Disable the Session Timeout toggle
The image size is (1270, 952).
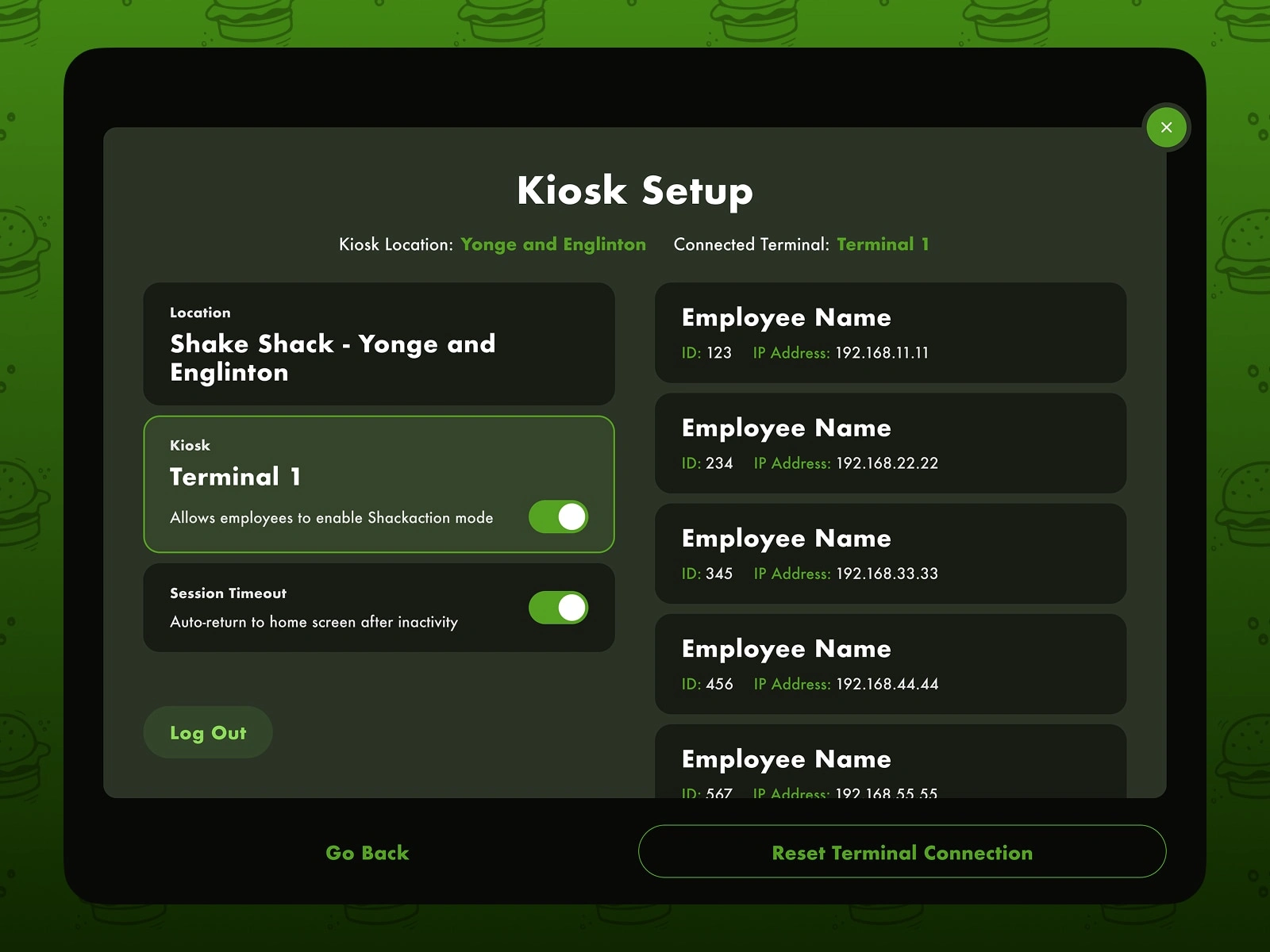558,608
